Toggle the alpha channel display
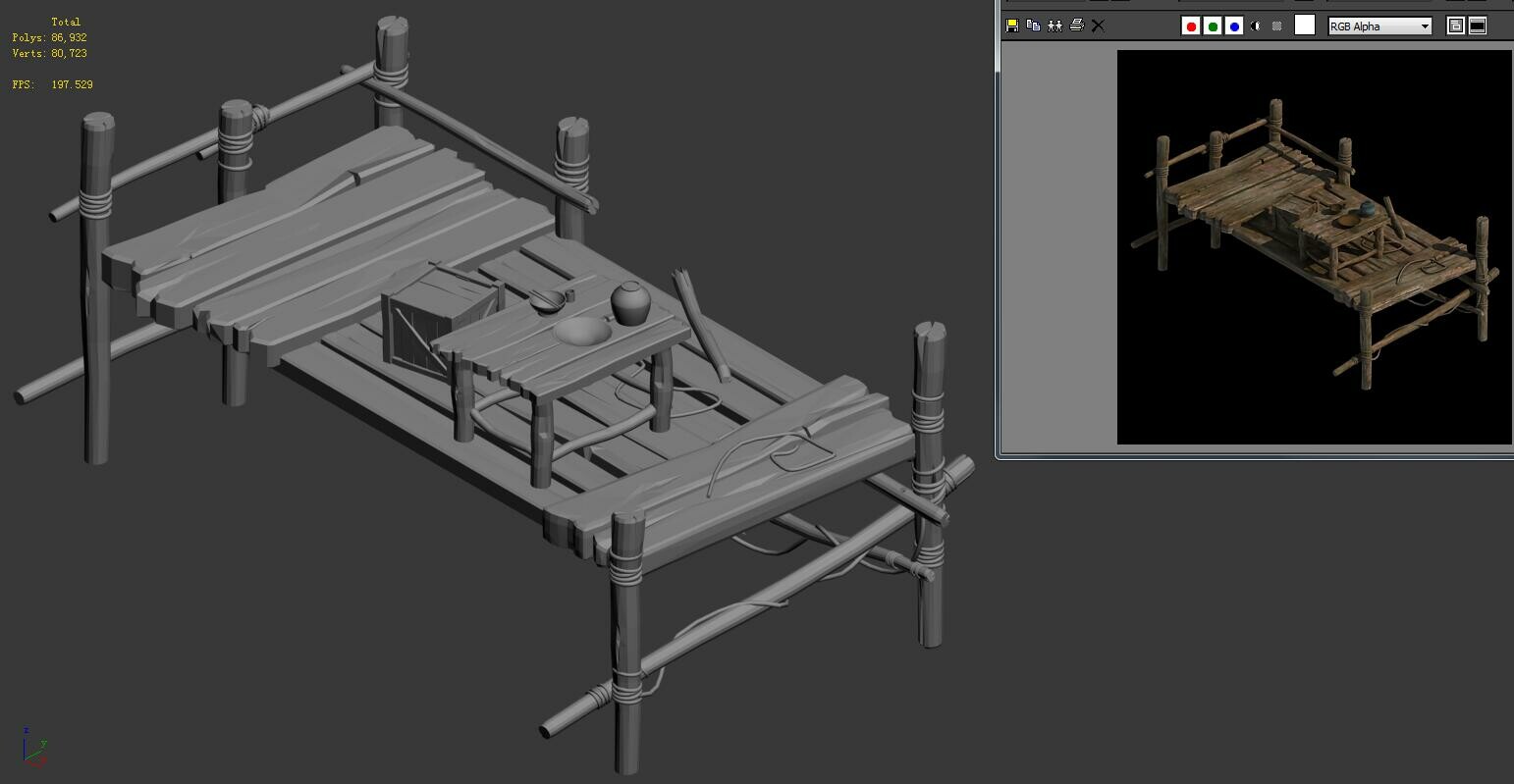 [x=1256, y=26]
